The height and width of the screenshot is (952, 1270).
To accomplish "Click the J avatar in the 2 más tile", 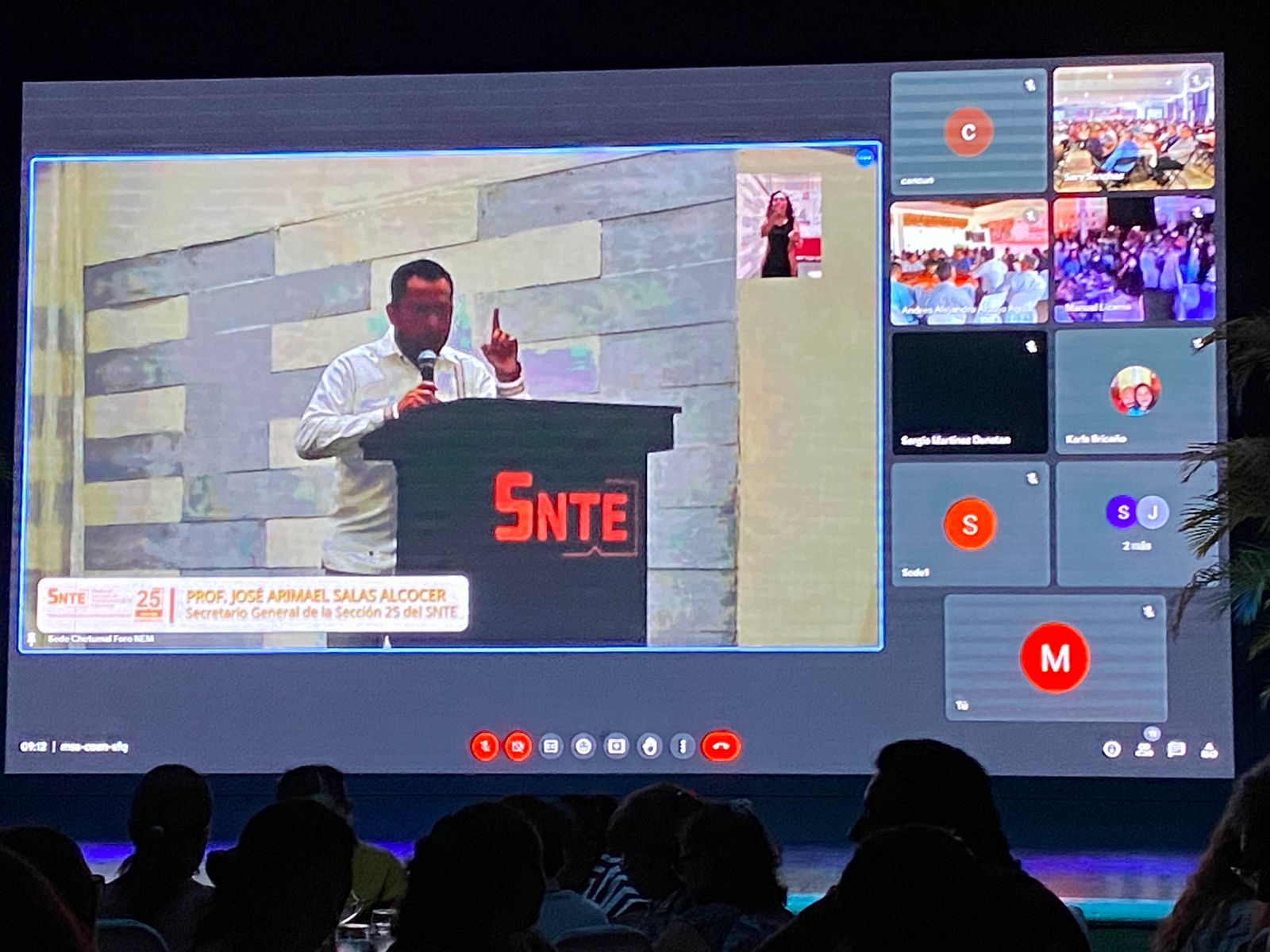I will click(1153, 512).
